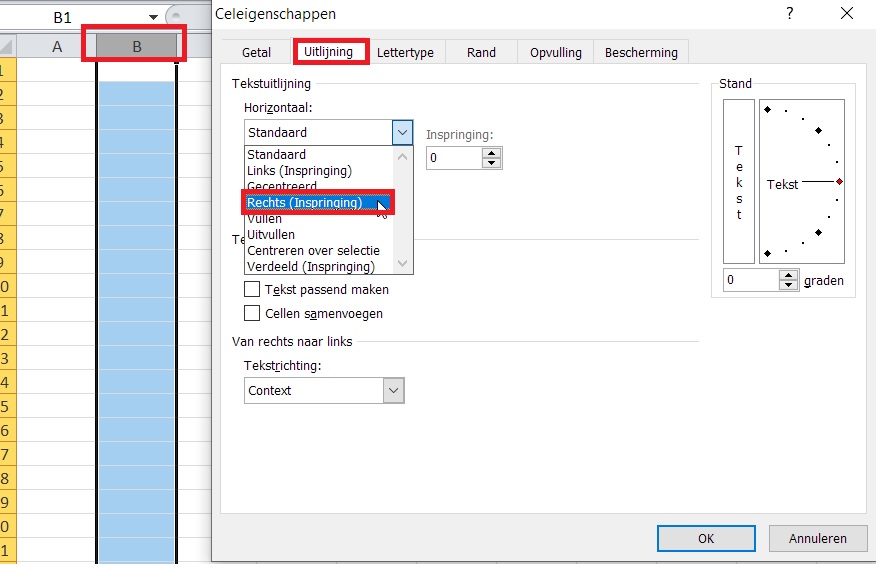This screenshot has width=896, height=581.
Task: Enable Tekst passend maken checkbox
Action: click(x=253, y=289)
